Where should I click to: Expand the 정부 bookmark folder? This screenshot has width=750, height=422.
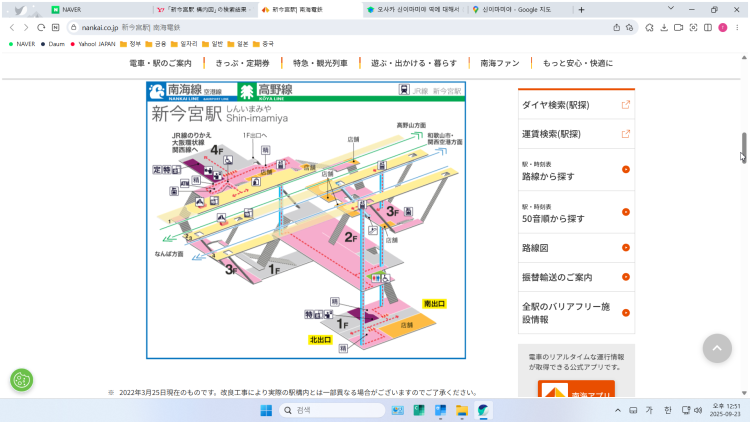(x=131, y=44)
